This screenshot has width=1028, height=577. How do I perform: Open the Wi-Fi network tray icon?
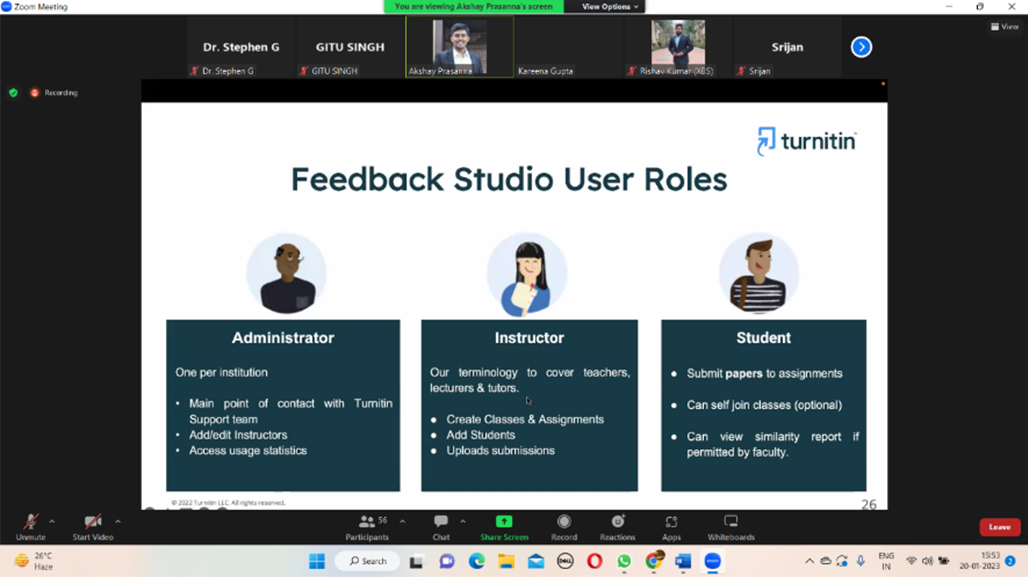click(x=911, y=561)
